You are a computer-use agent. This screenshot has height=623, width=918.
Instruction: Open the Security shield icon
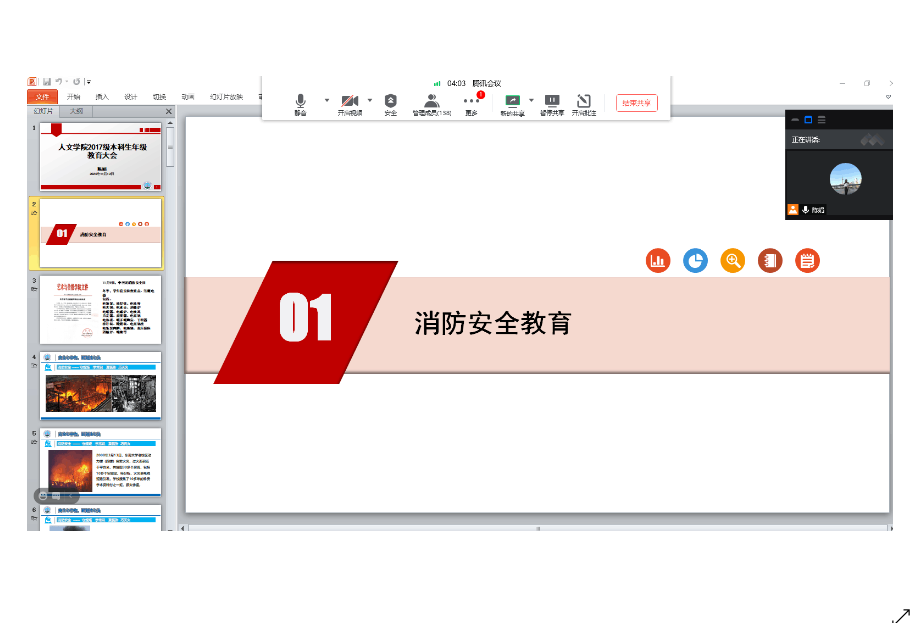tap(390, 102)
